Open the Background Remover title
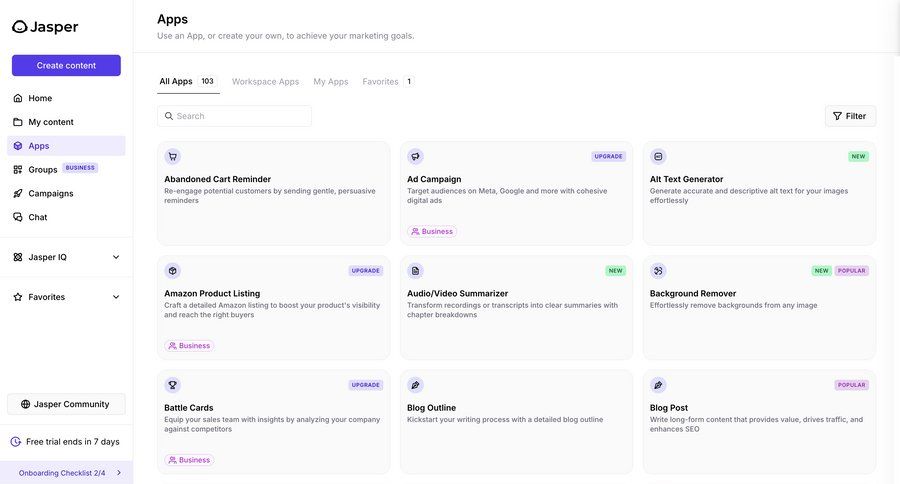Screen dimensions: 900x484 point(693,293)
